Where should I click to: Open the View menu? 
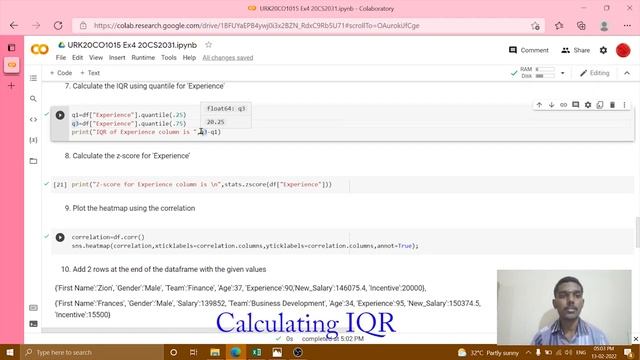pos(96,58)
